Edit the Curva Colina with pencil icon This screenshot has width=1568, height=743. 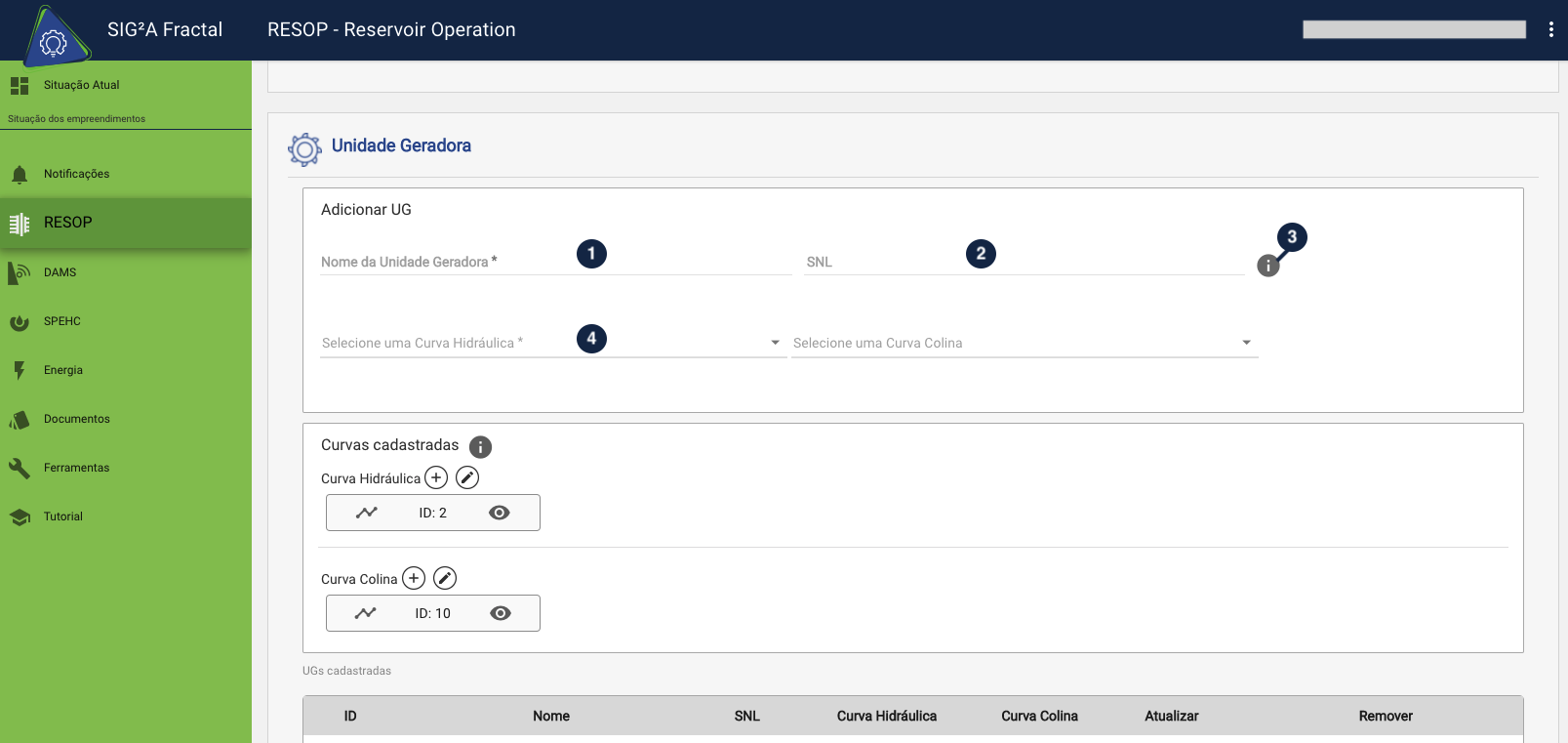point(445,578)
